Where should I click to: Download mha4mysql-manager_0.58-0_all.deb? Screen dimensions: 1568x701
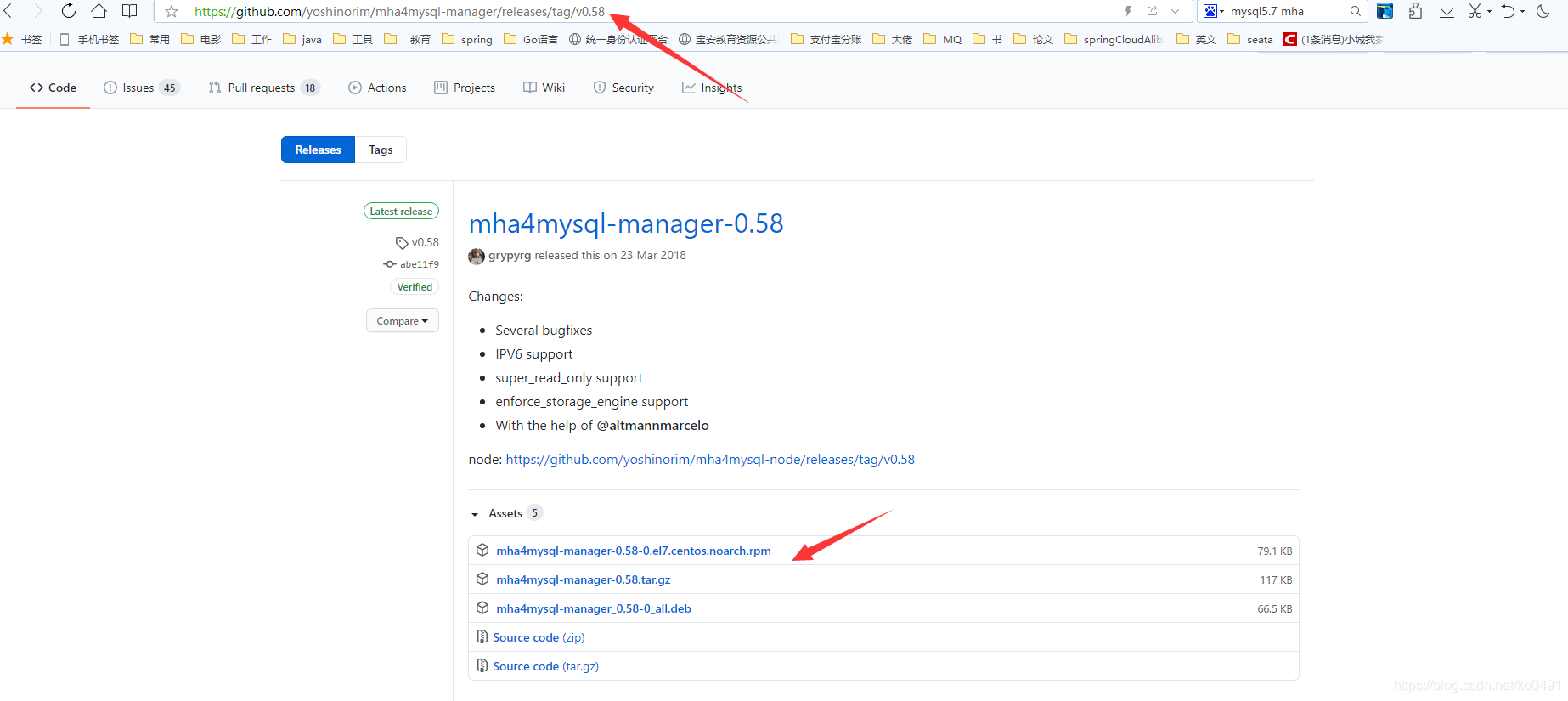coord(594,608)
